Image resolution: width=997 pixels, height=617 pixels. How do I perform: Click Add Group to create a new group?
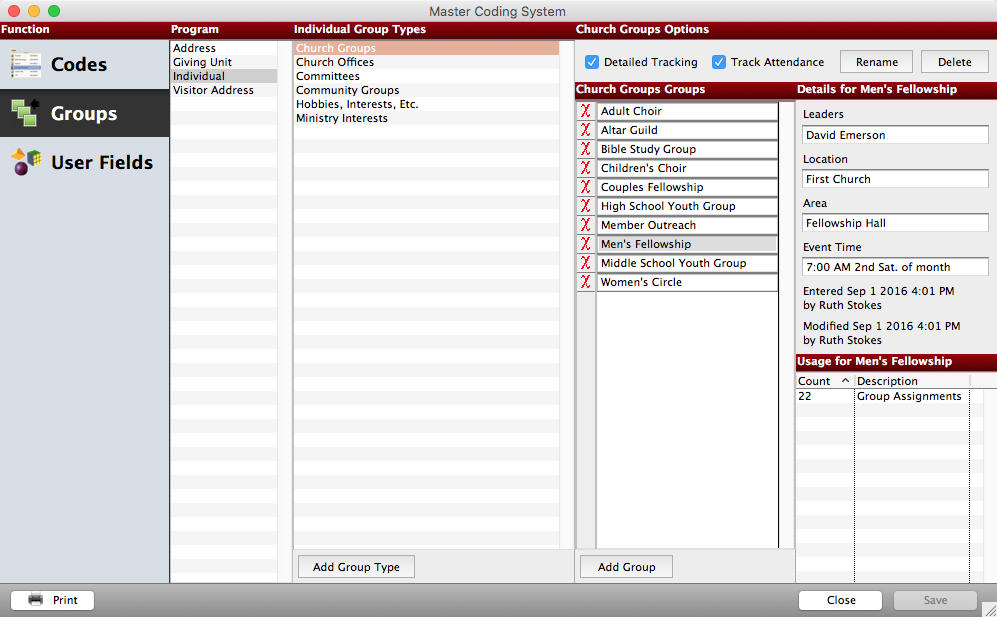(626, 566)
